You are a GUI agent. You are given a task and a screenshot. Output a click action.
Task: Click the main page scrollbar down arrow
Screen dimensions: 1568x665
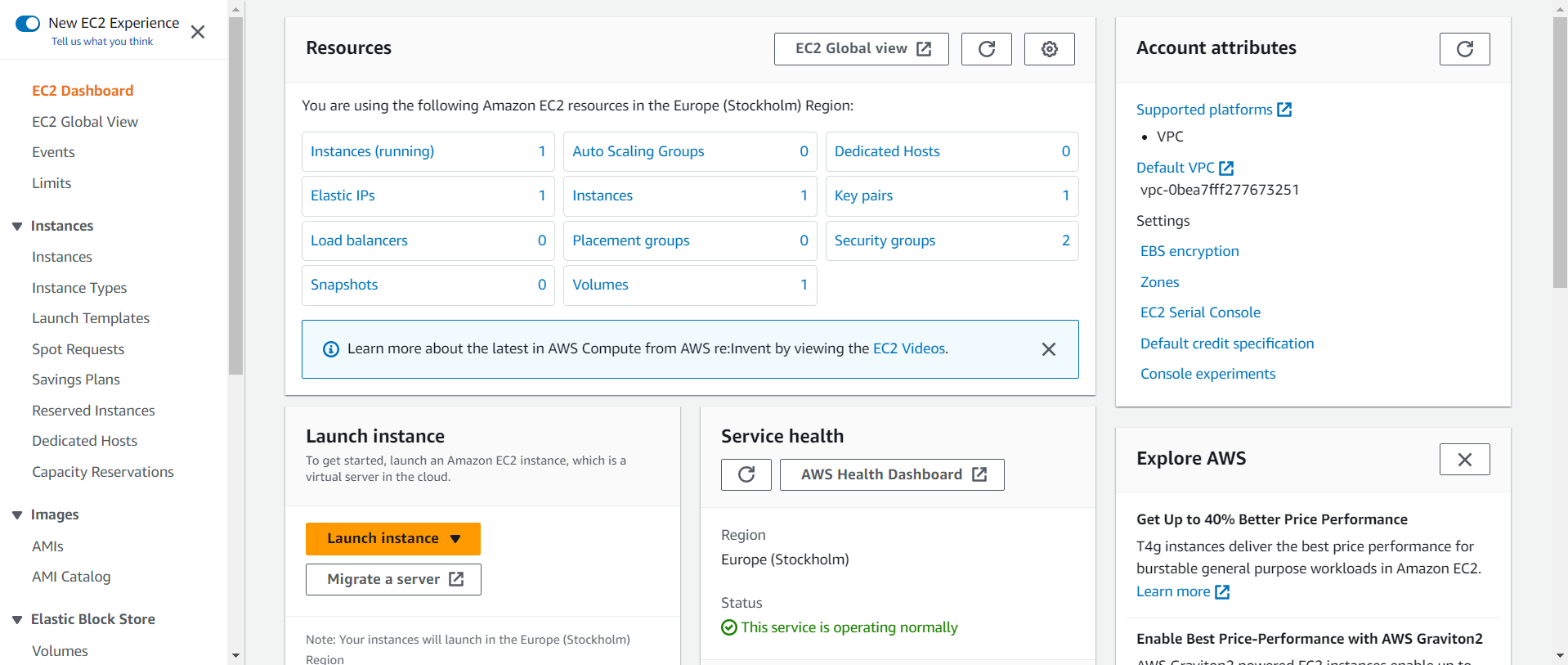point(1560,655)
